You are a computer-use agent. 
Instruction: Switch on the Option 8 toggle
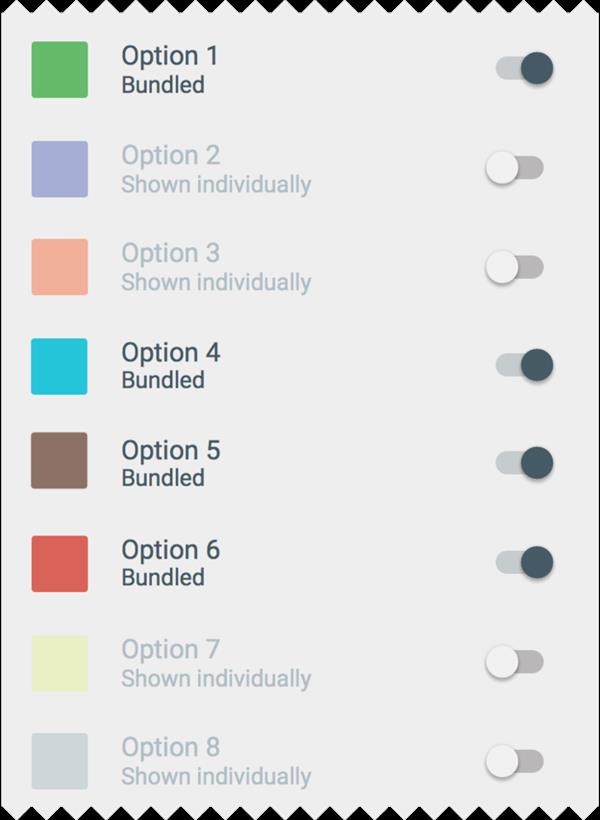(514, 761)
